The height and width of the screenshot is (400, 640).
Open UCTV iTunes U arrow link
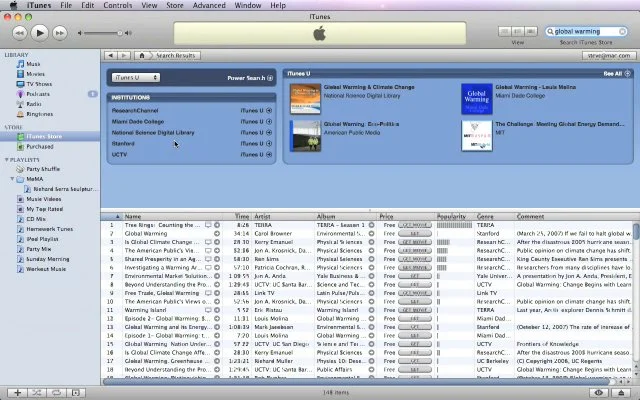[269, 155]
